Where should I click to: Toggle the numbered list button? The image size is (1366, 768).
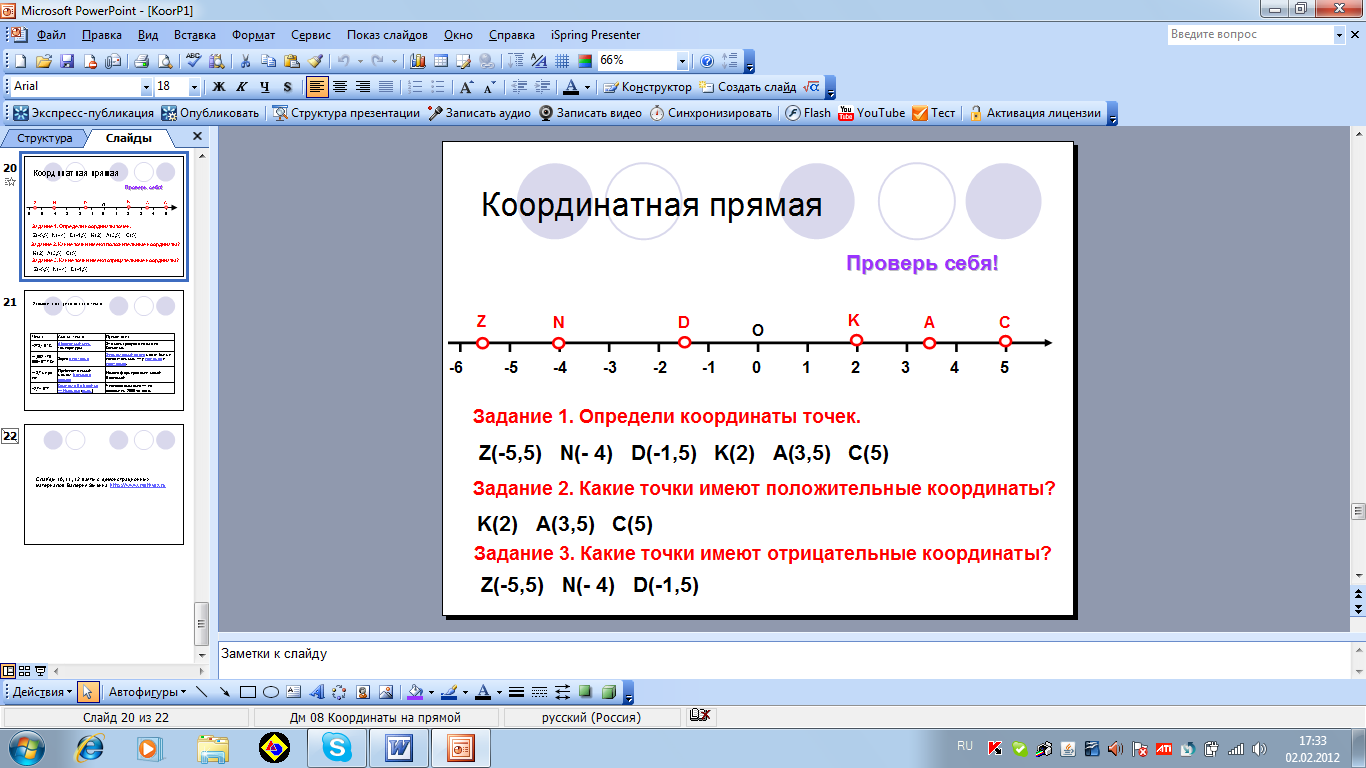415,87
